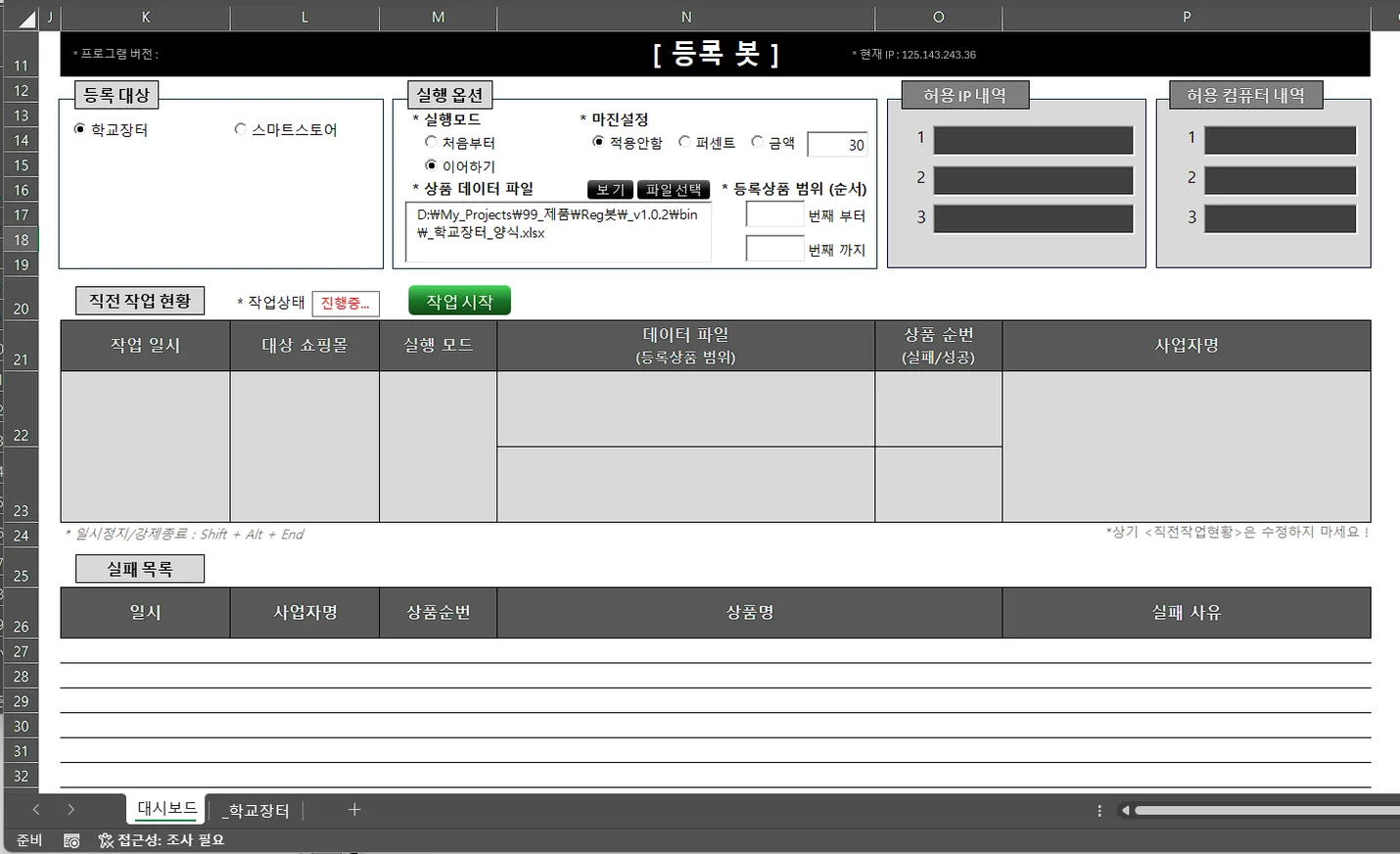Select row 22 header

click(x=21, y=410)
